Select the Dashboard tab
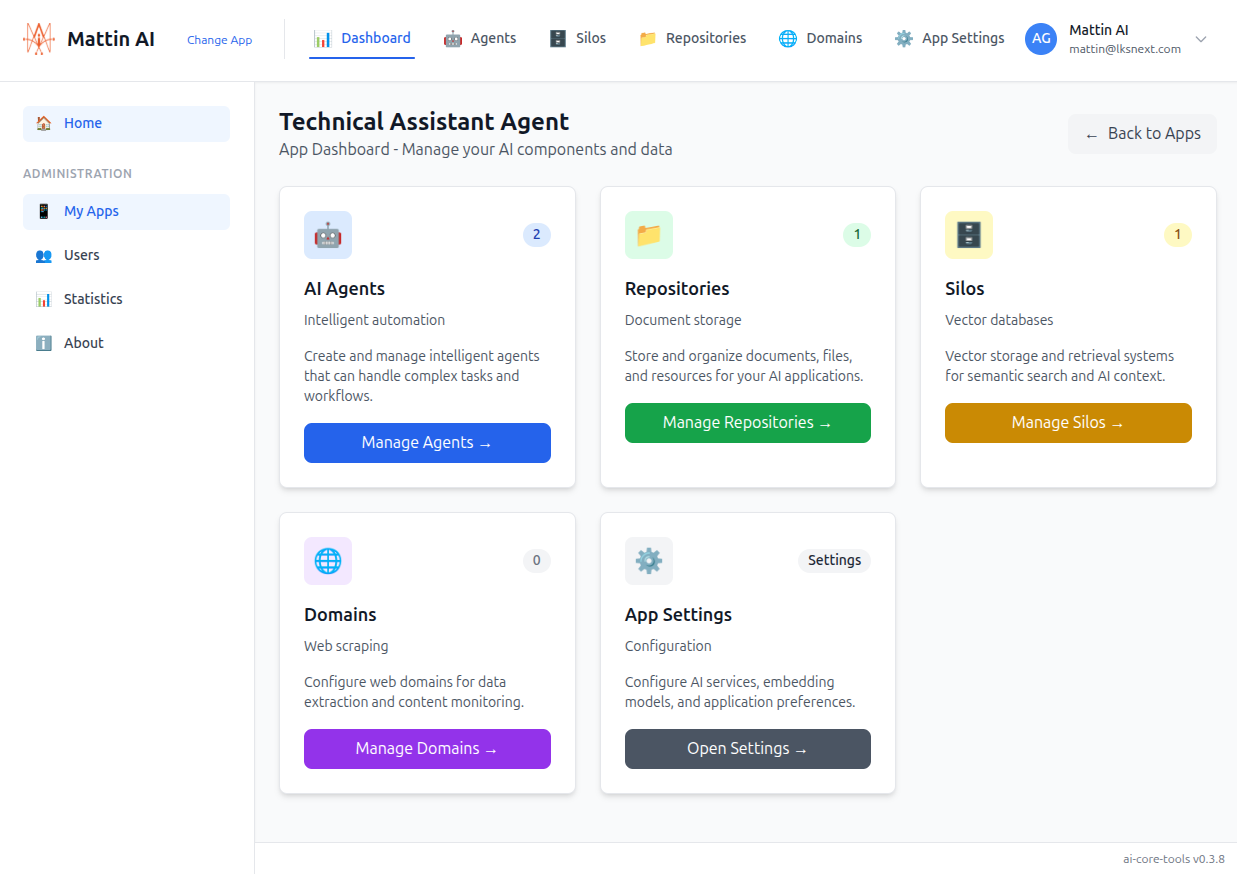This screenshot has height=874, width=1237. point(362,37)
